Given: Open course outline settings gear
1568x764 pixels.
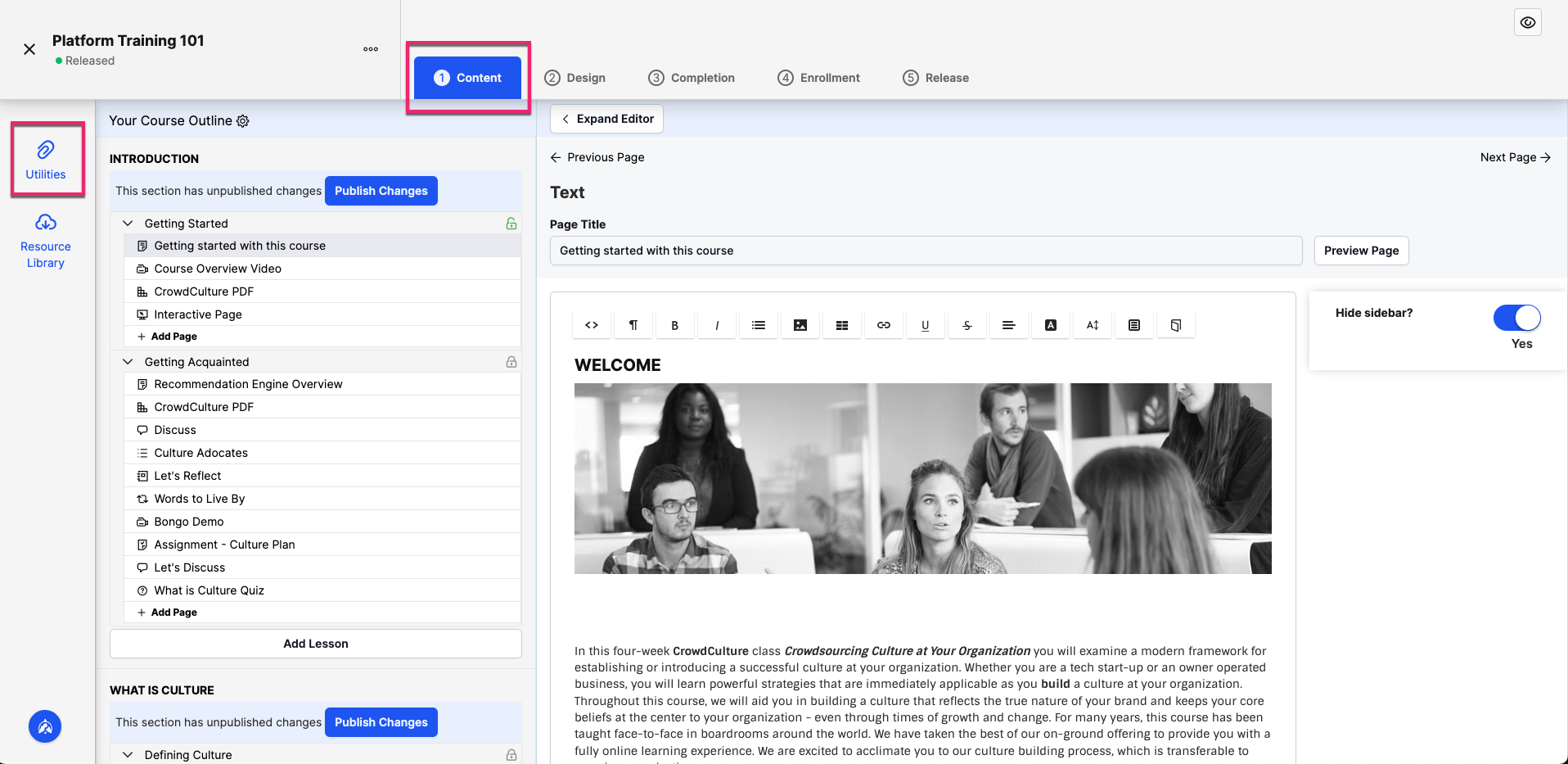Looking at the screenshot, I should point(243,121).
